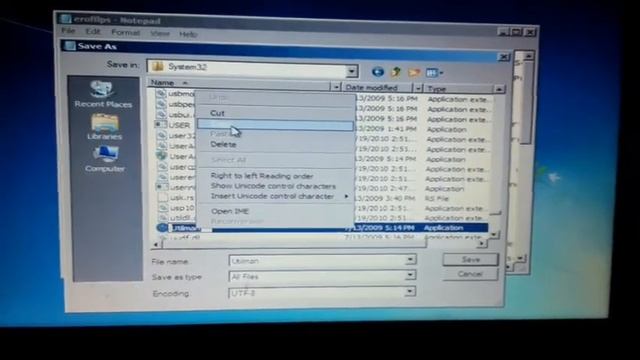640x360 pixels.
Task: Click the file list scroll up arrow
Action: click(x=499, y=89)
